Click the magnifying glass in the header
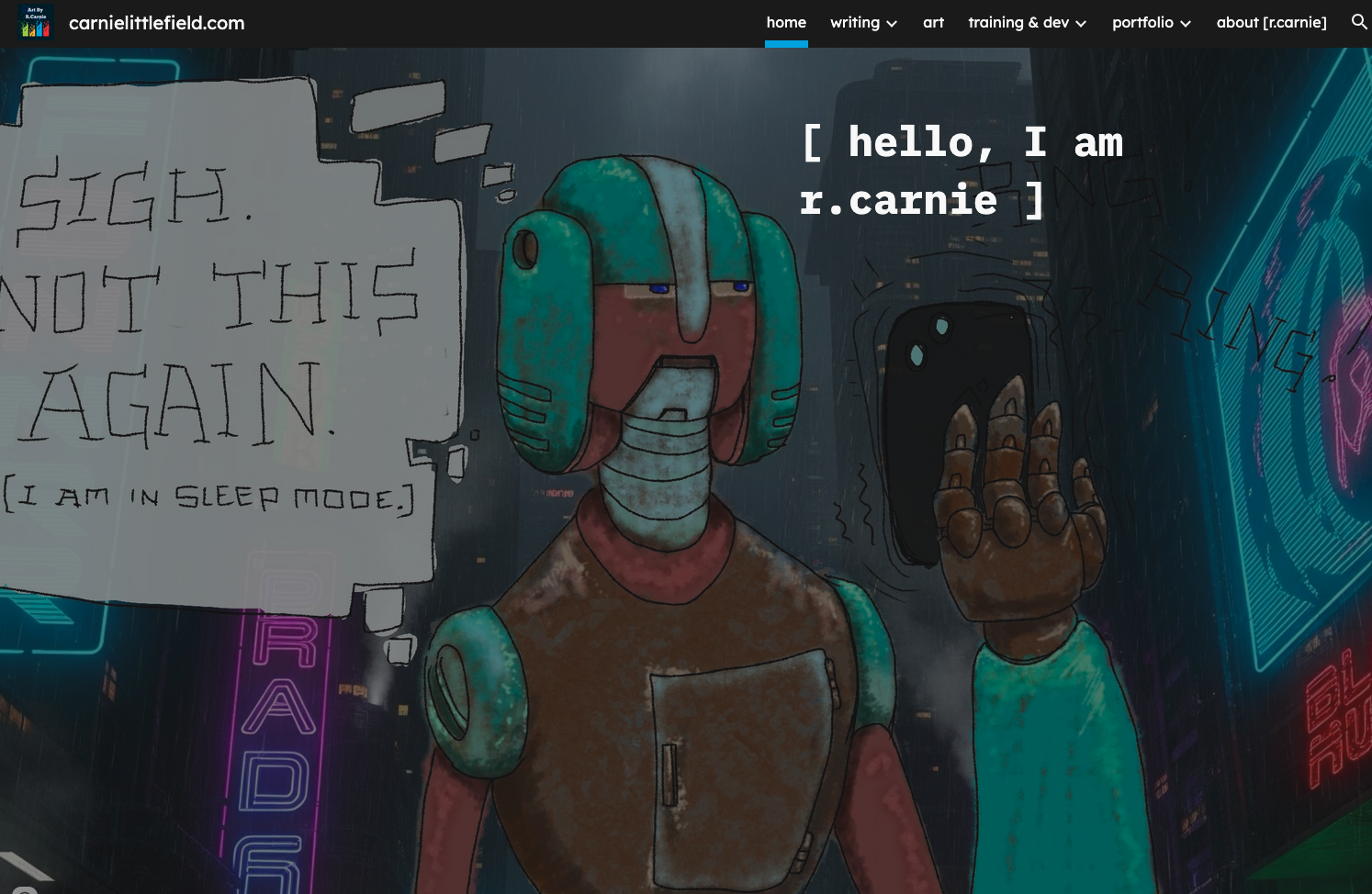Screen dimensions: 1372x894 click(1359, 22)
